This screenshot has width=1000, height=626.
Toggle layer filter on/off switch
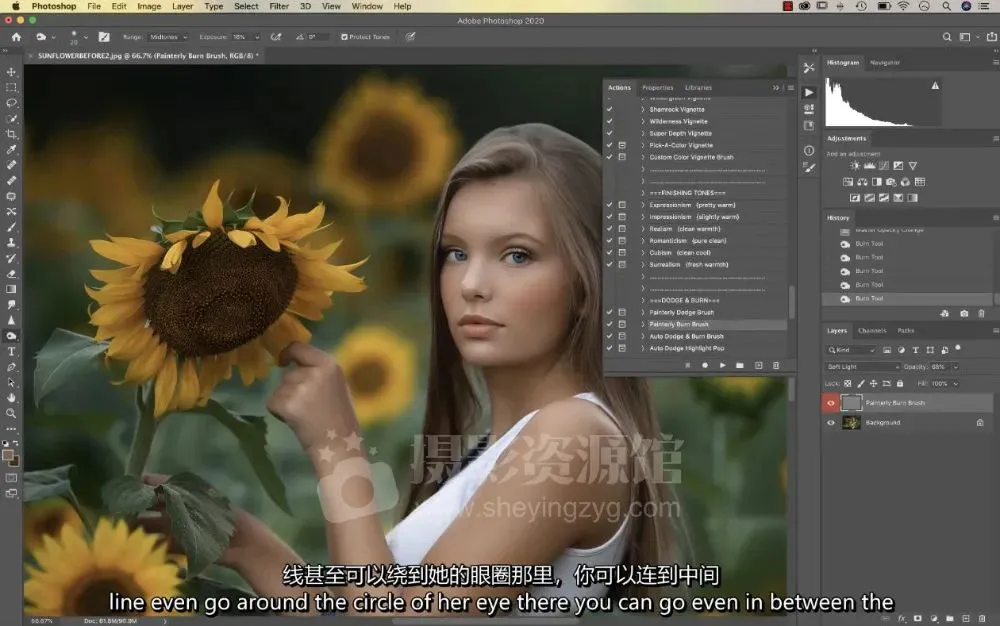958,349
